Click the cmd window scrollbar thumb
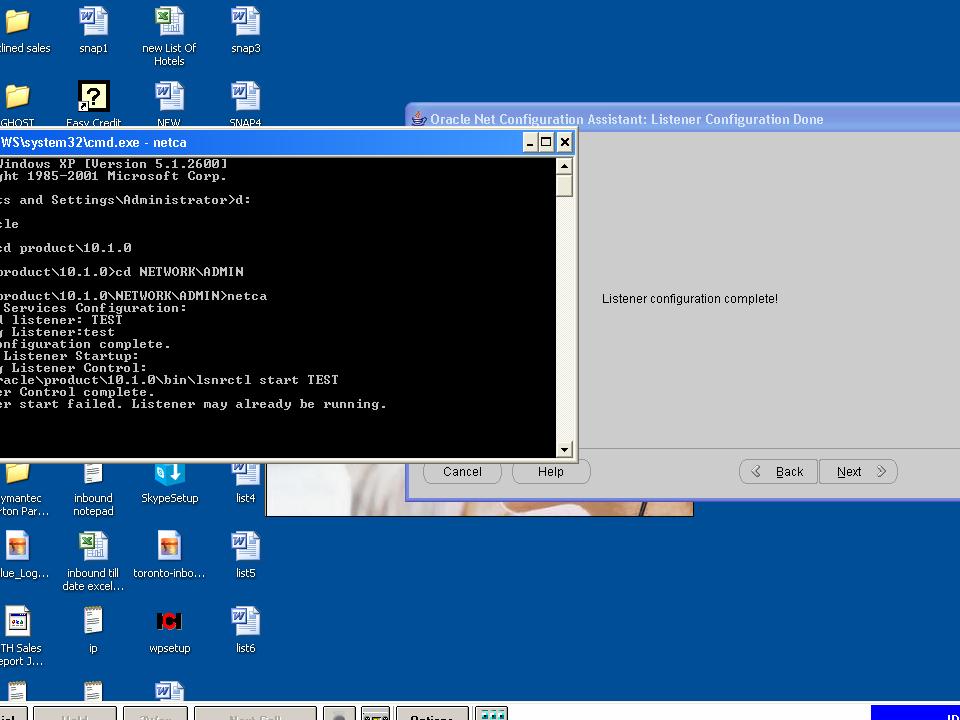 pos(564,186)
